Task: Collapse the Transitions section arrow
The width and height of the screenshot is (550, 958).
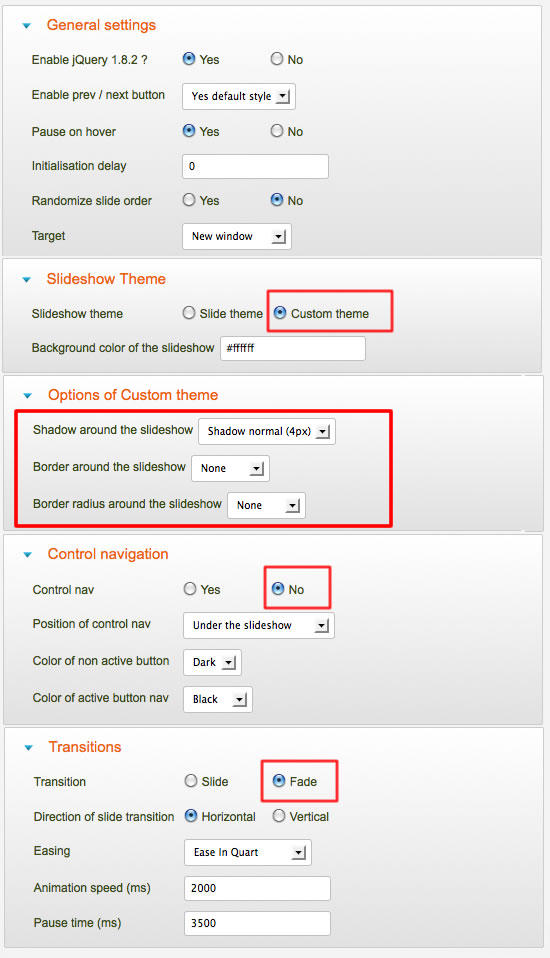Action: click(28, 748)
